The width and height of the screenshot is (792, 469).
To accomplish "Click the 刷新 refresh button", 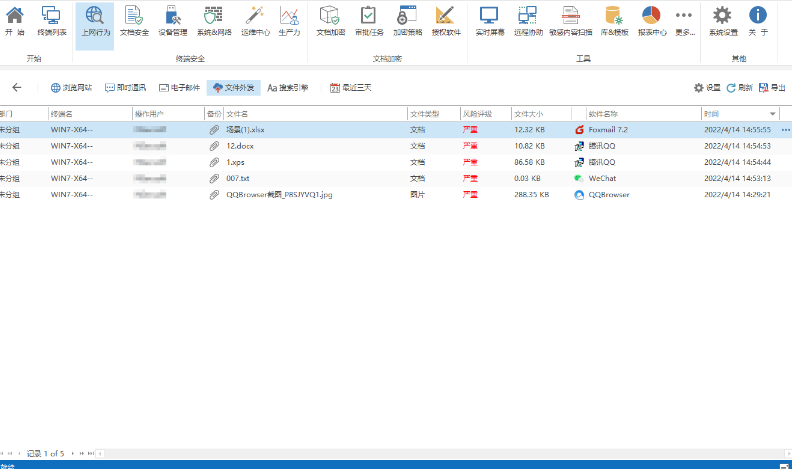I will 739,88.
